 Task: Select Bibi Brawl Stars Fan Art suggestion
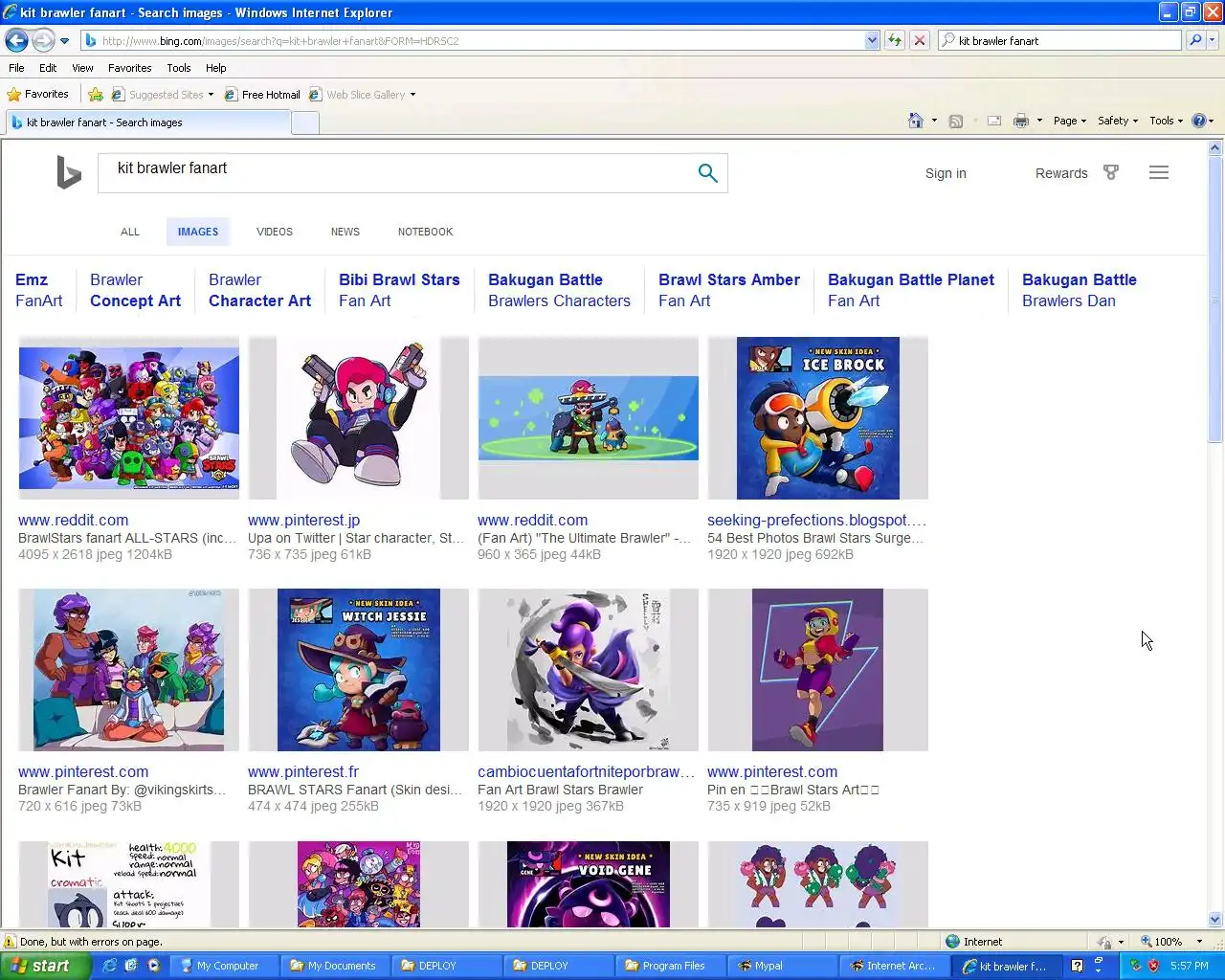(x=399, y=290)
